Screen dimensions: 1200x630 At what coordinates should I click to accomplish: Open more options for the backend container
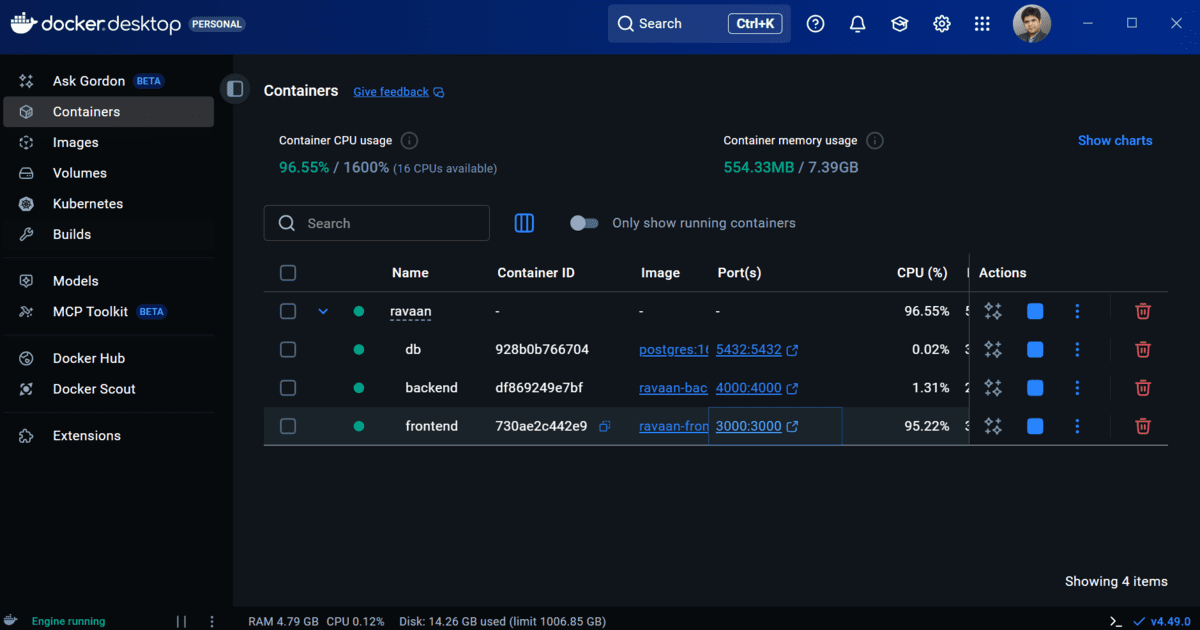tap(1077, 388)
